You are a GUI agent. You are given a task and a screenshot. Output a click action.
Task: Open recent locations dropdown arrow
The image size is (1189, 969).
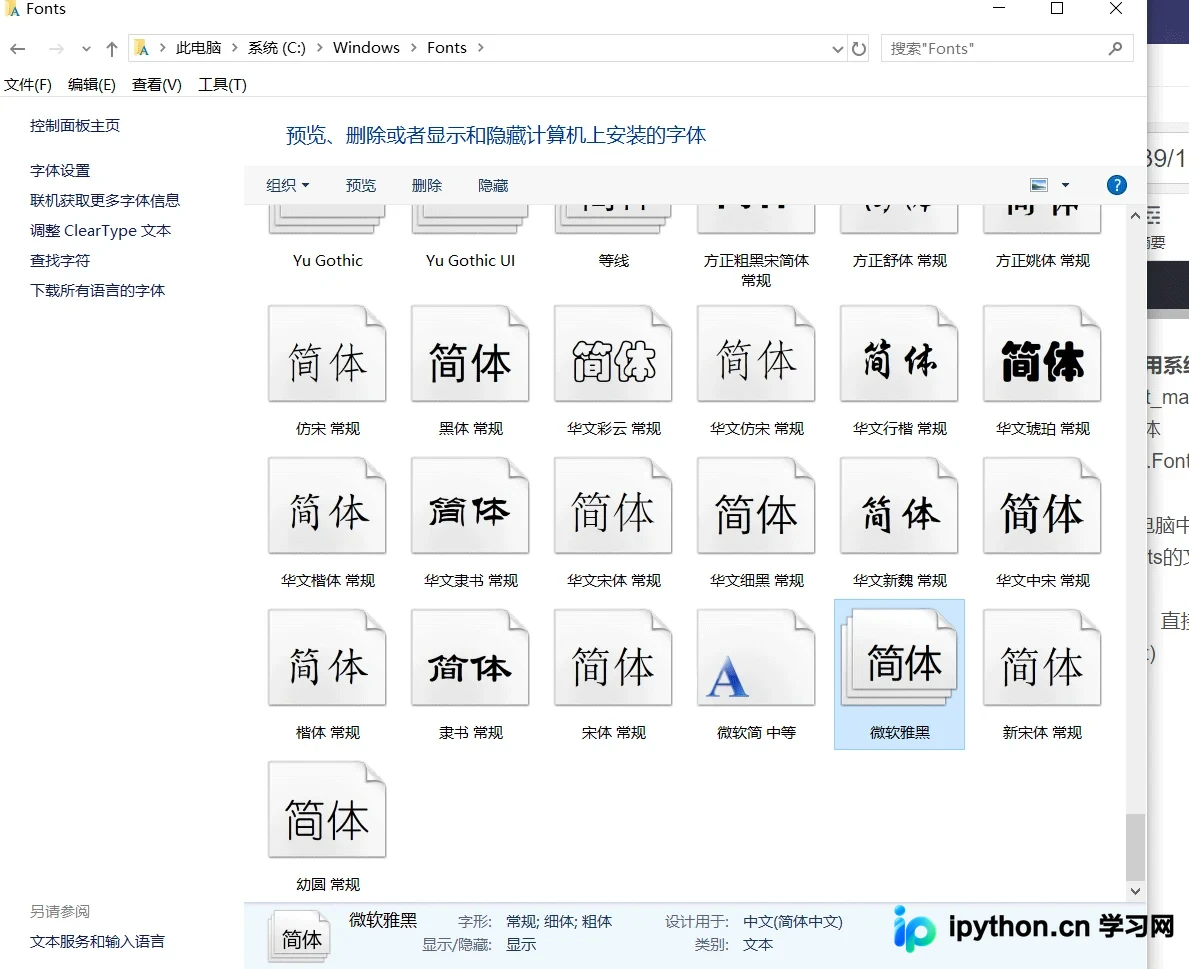(86, 49)
